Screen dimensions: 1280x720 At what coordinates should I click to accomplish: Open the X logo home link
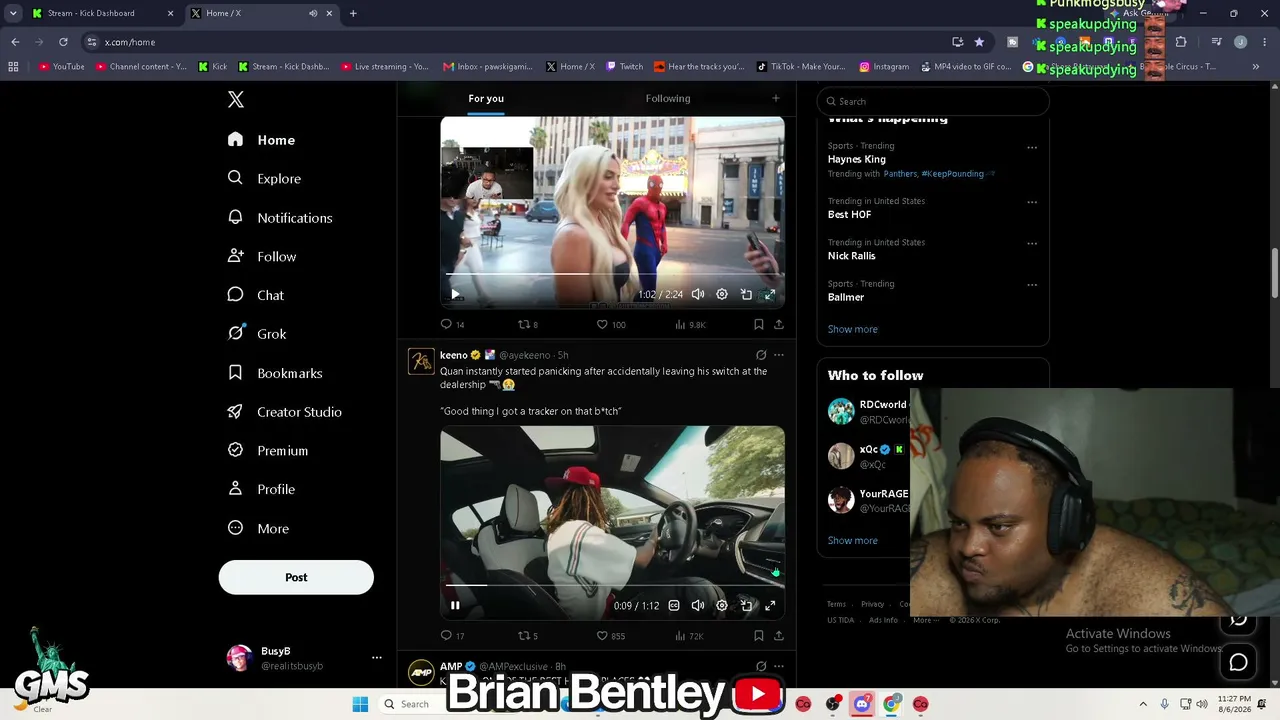click(x=236, y=99)
